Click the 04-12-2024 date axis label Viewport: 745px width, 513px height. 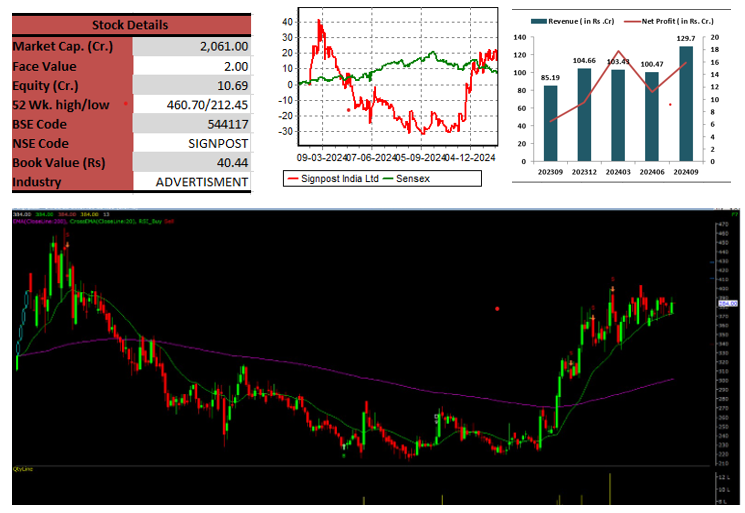(x=470, y=158)
